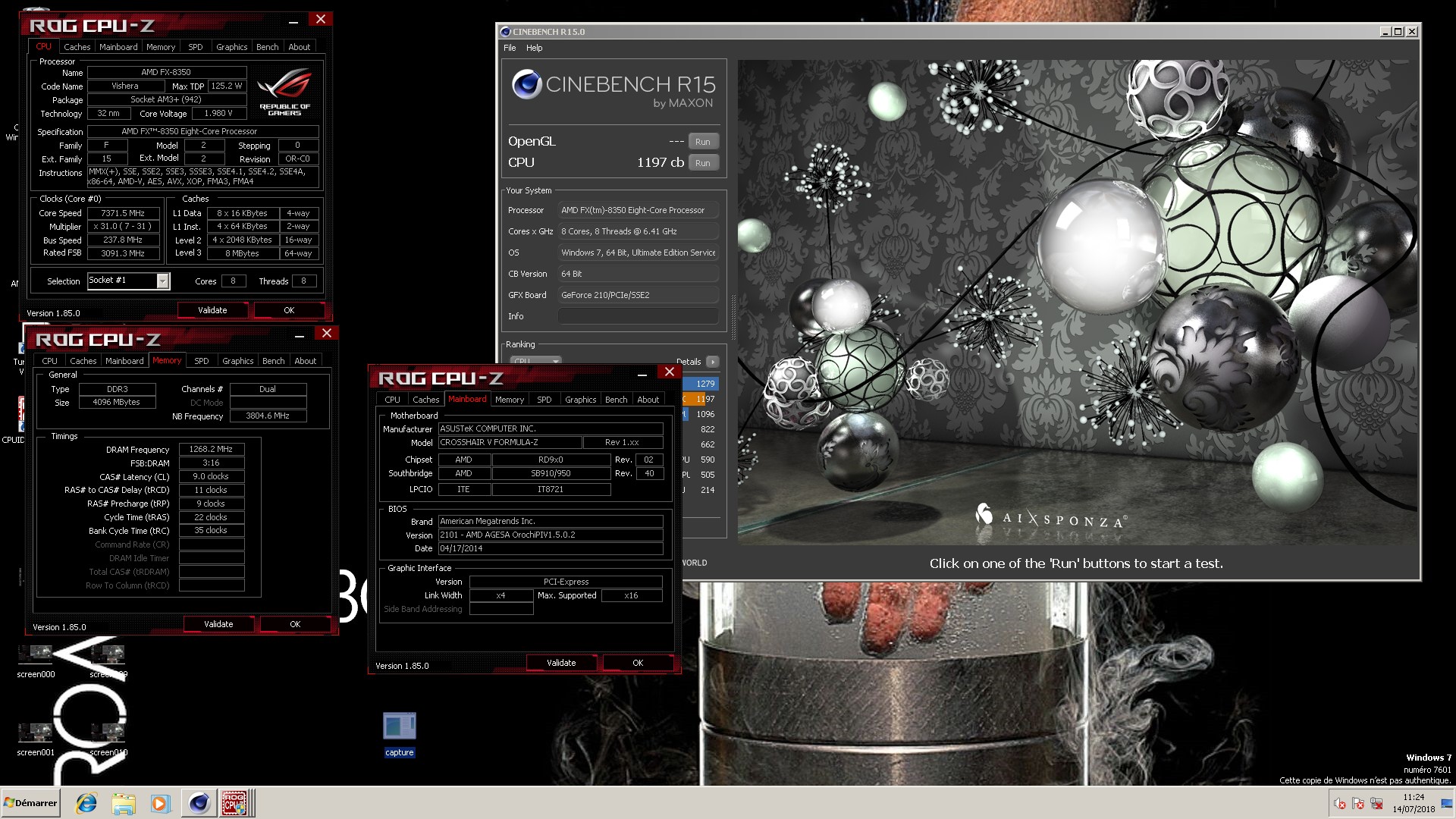Open Graphics tab in Mainboard CPU-Z window
Screen dimensions: 1456x819
click(x=580, y=400)
